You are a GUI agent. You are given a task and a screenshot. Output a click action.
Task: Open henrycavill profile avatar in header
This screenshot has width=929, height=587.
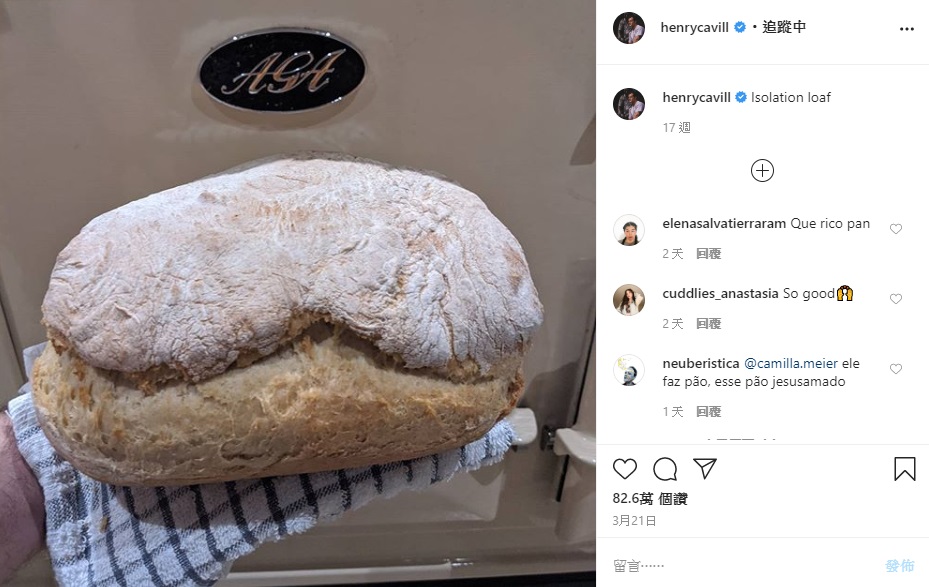[x=629, y=28]
